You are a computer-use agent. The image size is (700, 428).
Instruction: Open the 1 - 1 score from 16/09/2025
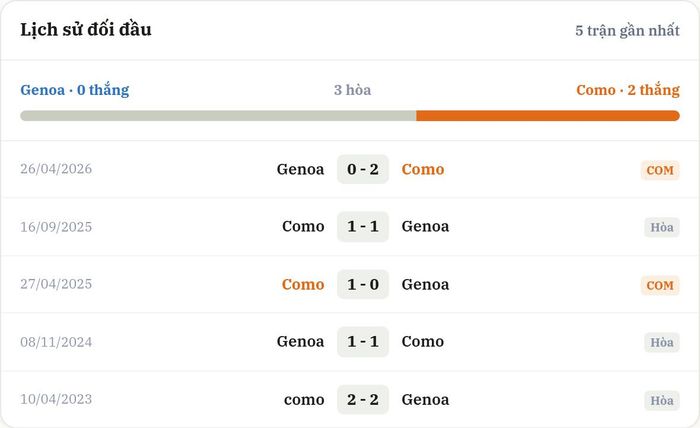[x=363, y=226]
